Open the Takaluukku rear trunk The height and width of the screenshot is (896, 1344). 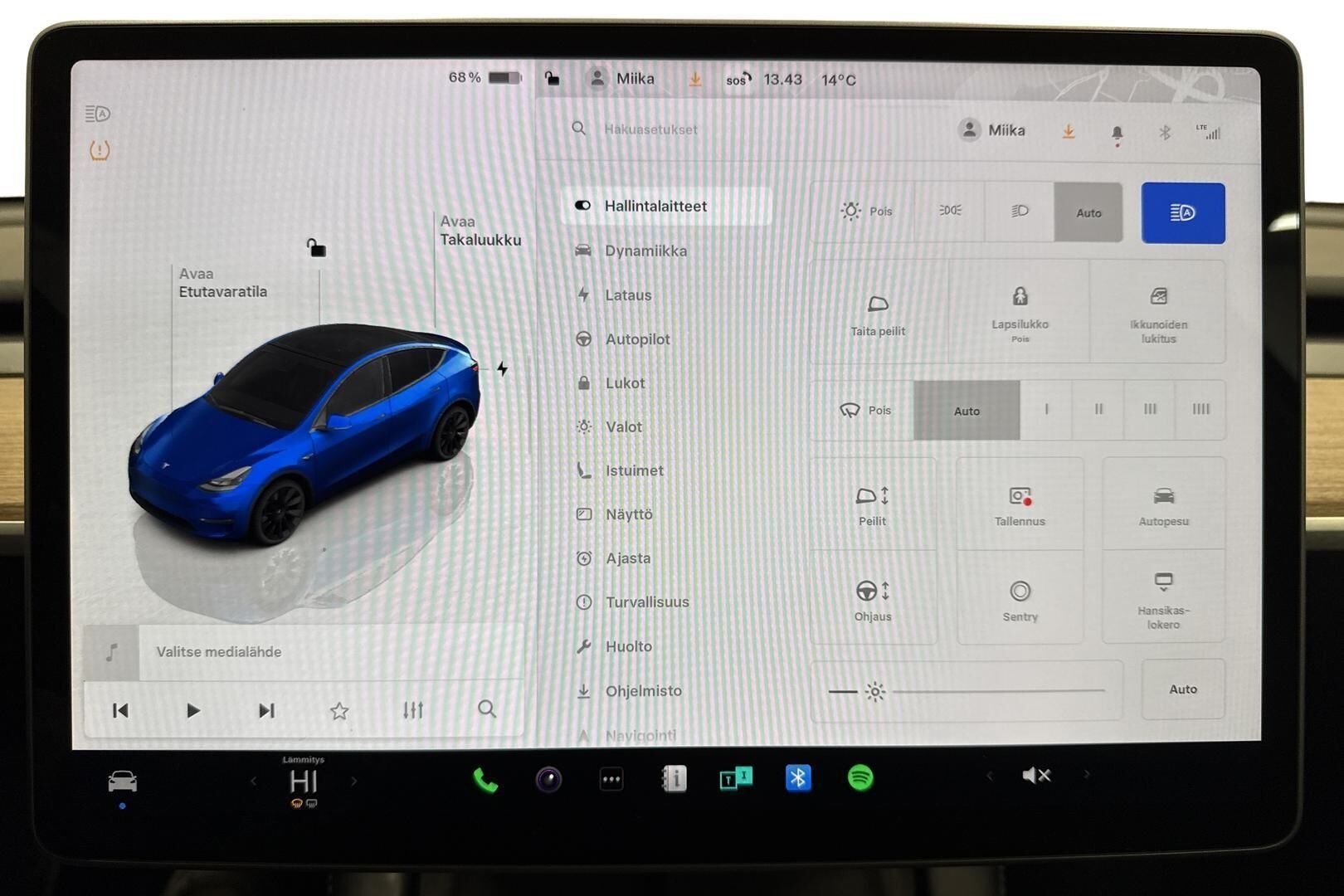480,231
